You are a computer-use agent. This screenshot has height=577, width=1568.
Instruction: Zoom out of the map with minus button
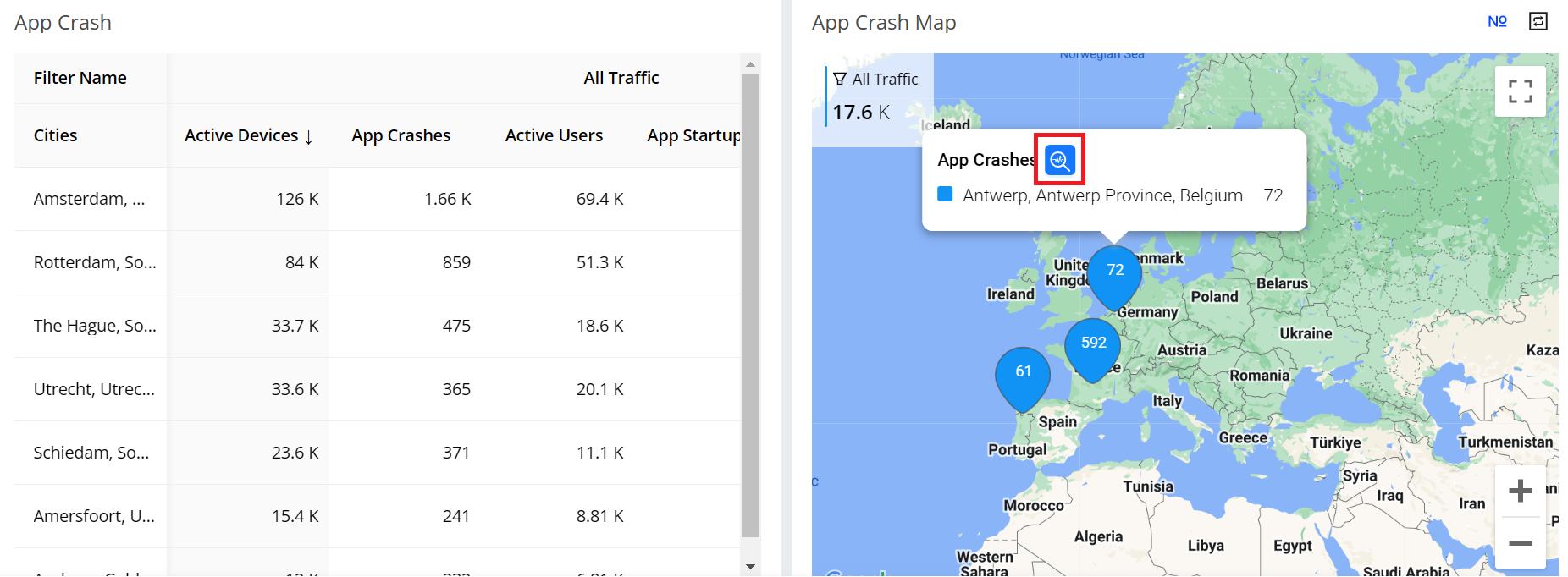click(1520, 542)
